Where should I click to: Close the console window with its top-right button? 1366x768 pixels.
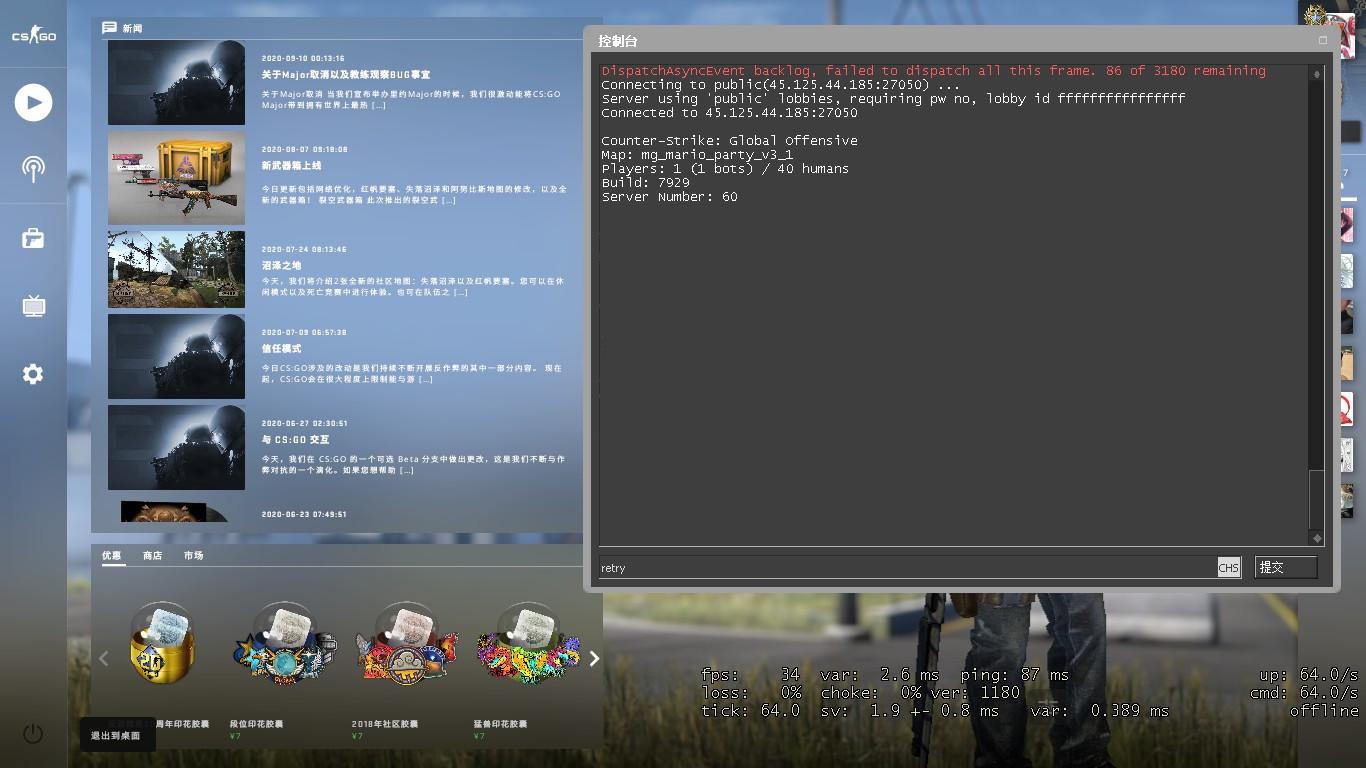tap(1323, 40)
